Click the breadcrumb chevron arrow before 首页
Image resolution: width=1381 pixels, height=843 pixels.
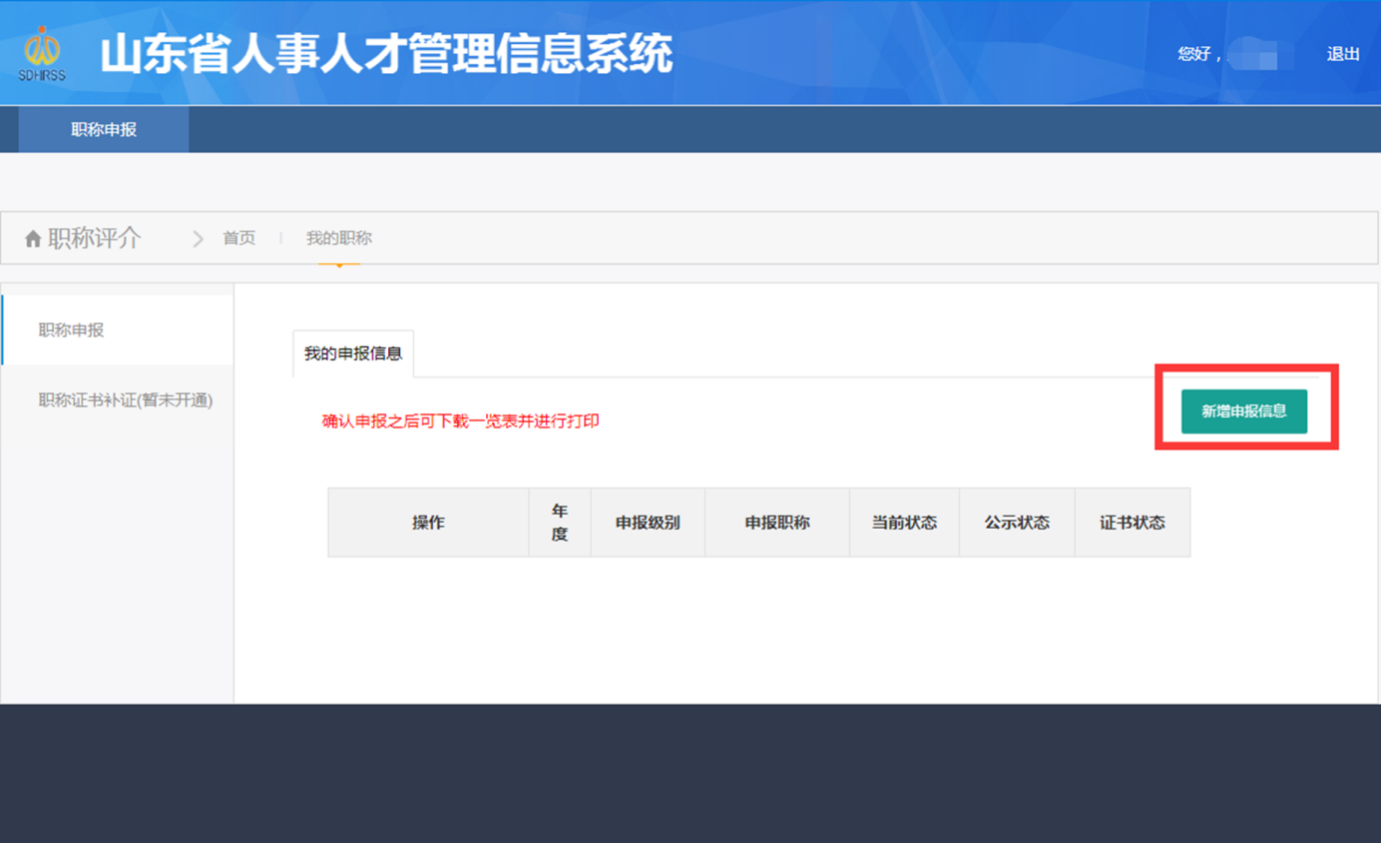tap(198, 238)
